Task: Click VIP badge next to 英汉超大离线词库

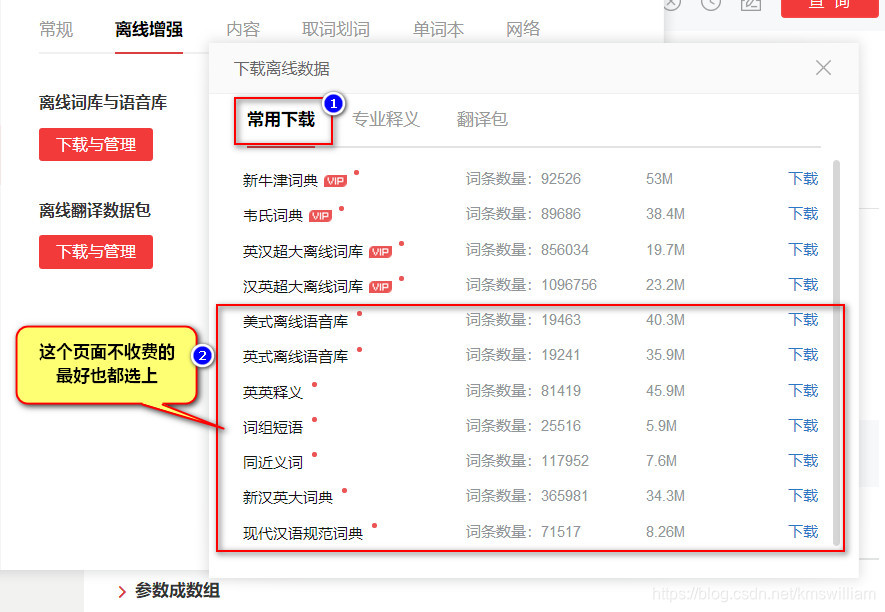Action: coord(380,252)
